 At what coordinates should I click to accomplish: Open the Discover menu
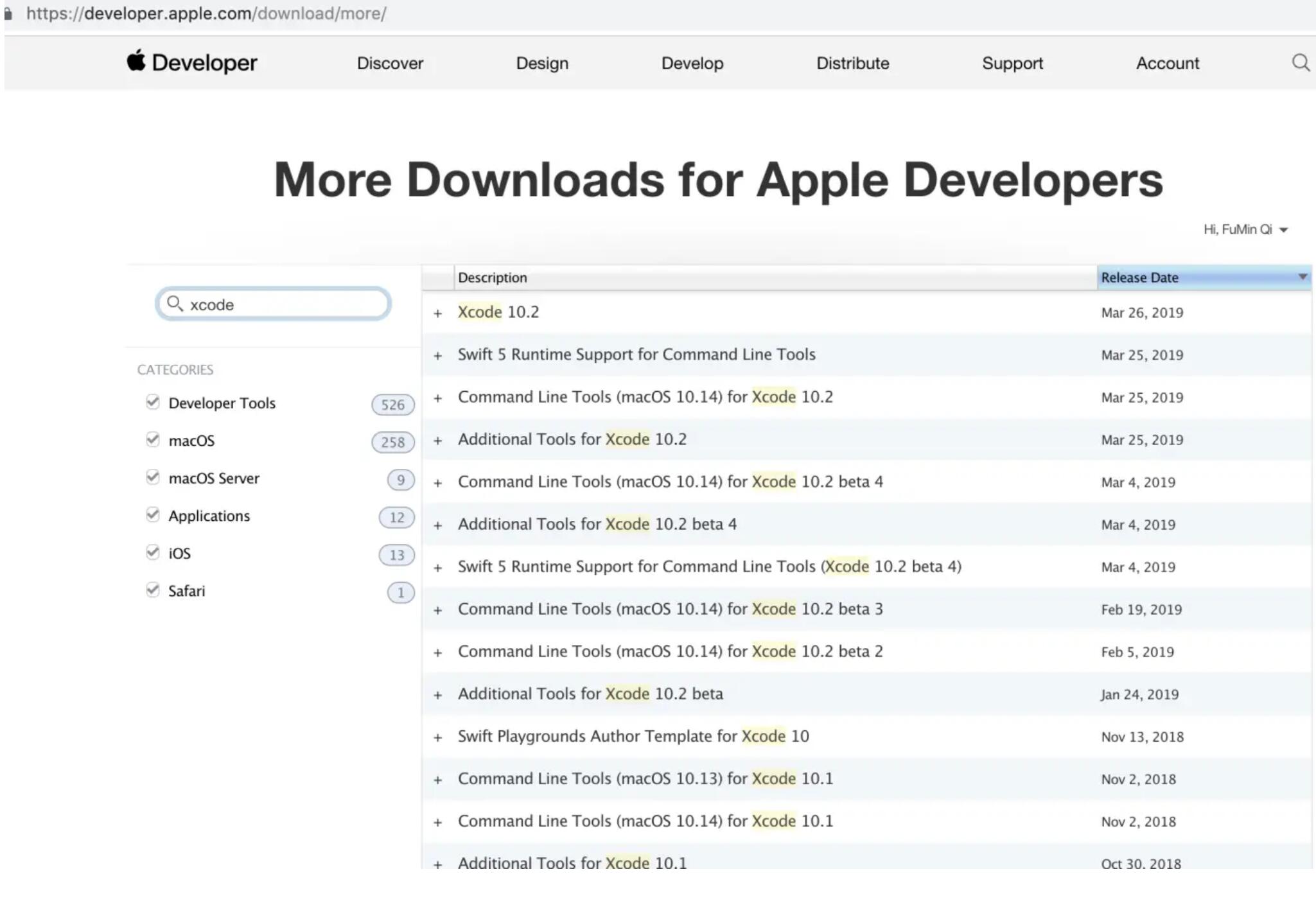(x=390, y=63)
